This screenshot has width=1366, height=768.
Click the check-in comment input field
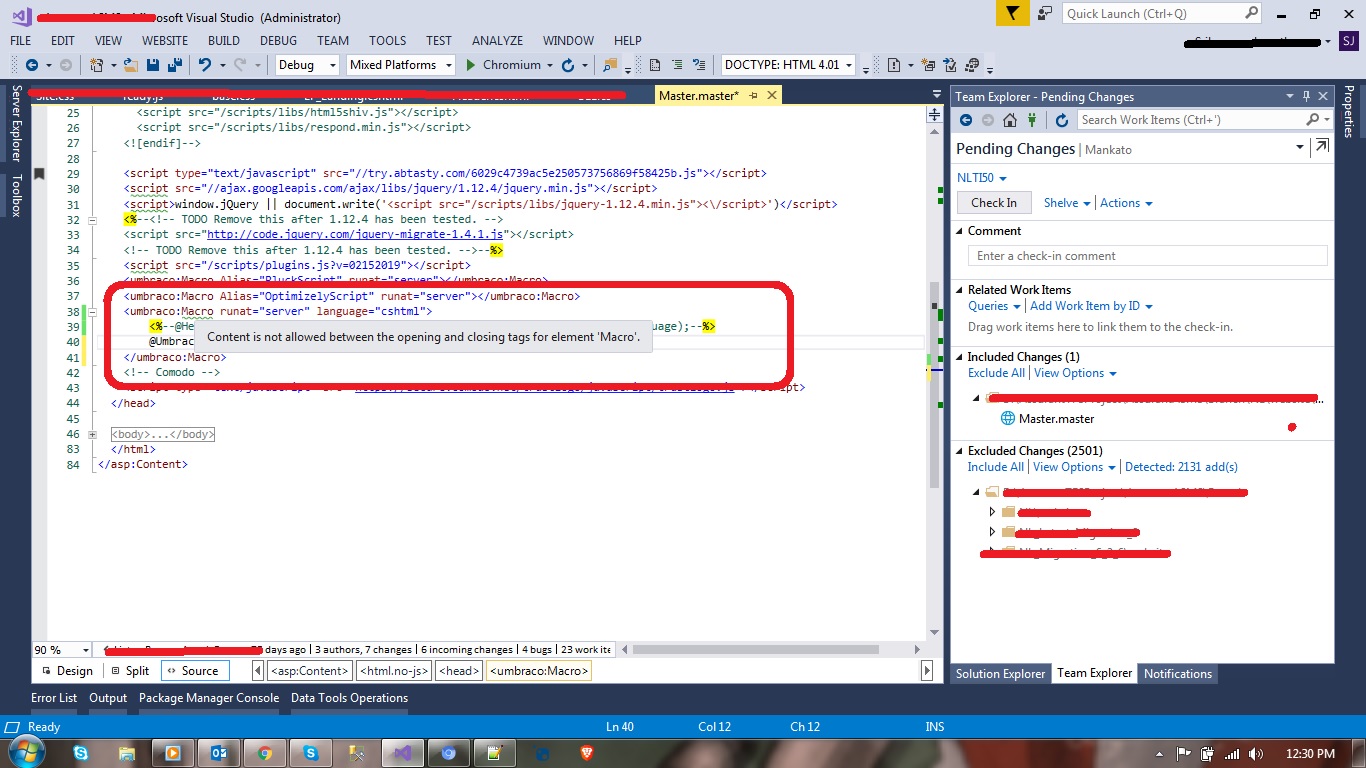click(1147, 256)
